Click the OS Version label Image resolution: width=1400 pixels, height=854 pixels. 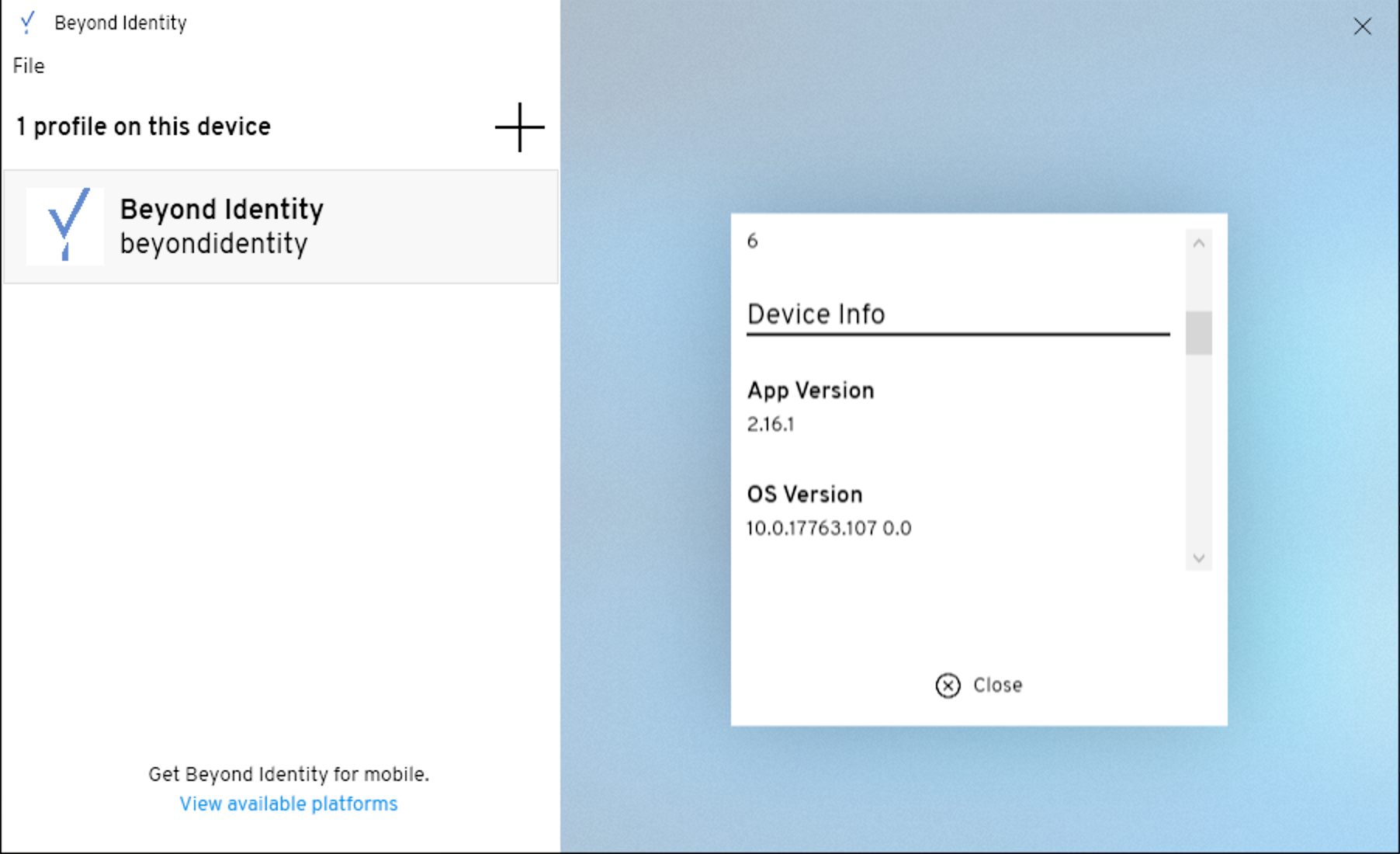click(x=804, y=495)
